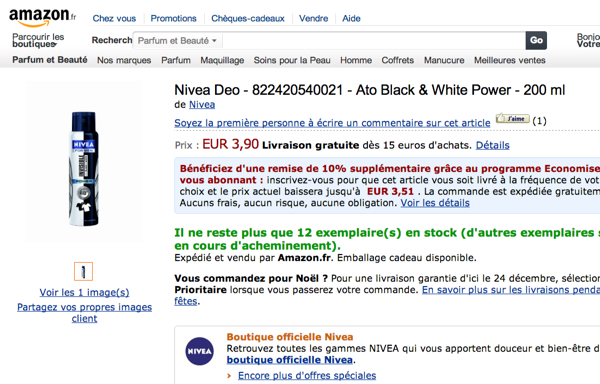Open the Nivea deodorant product image

coord(84,168)
